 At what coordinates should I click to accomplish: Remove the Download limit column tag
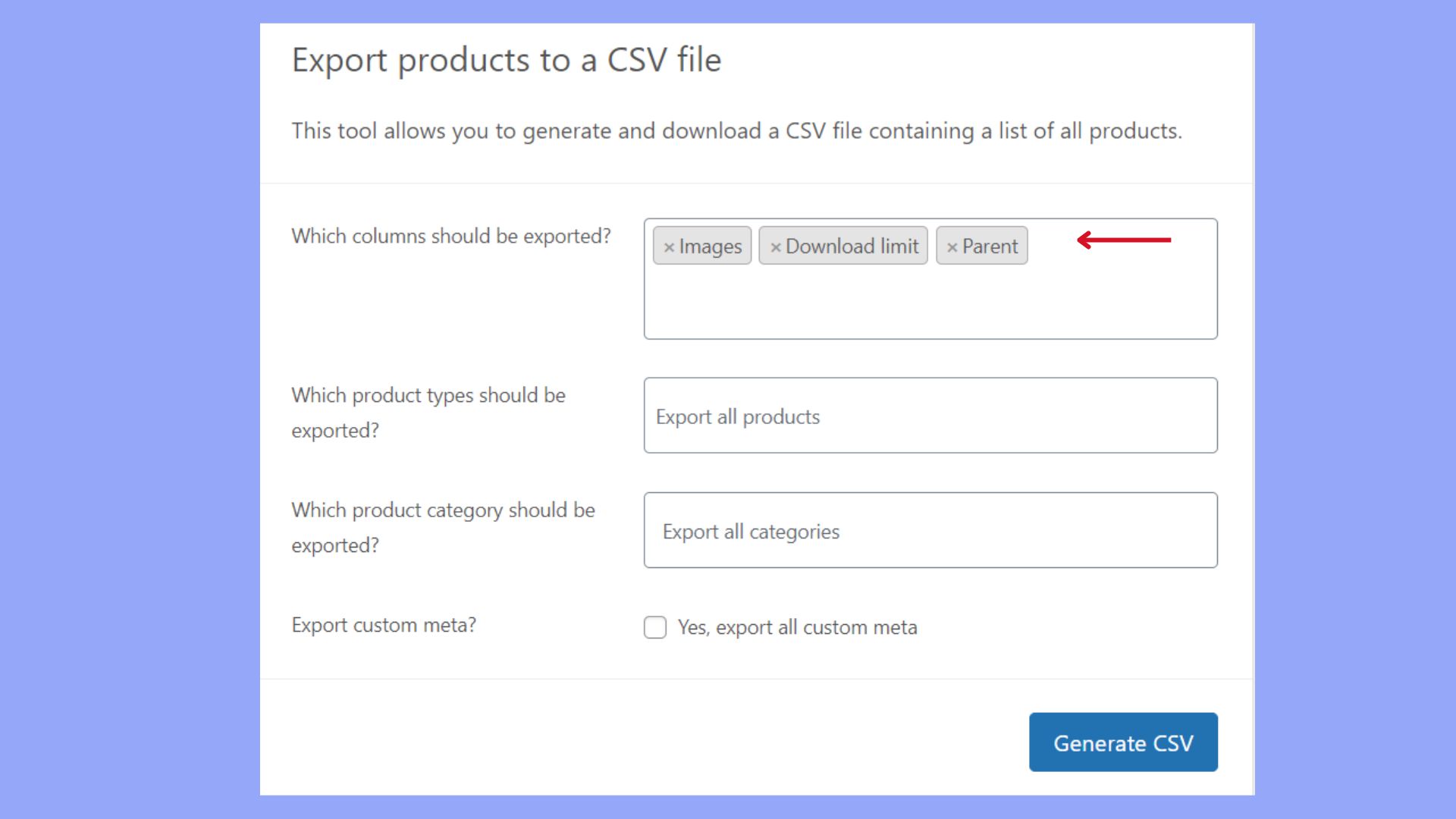click(x=775, y=247)
